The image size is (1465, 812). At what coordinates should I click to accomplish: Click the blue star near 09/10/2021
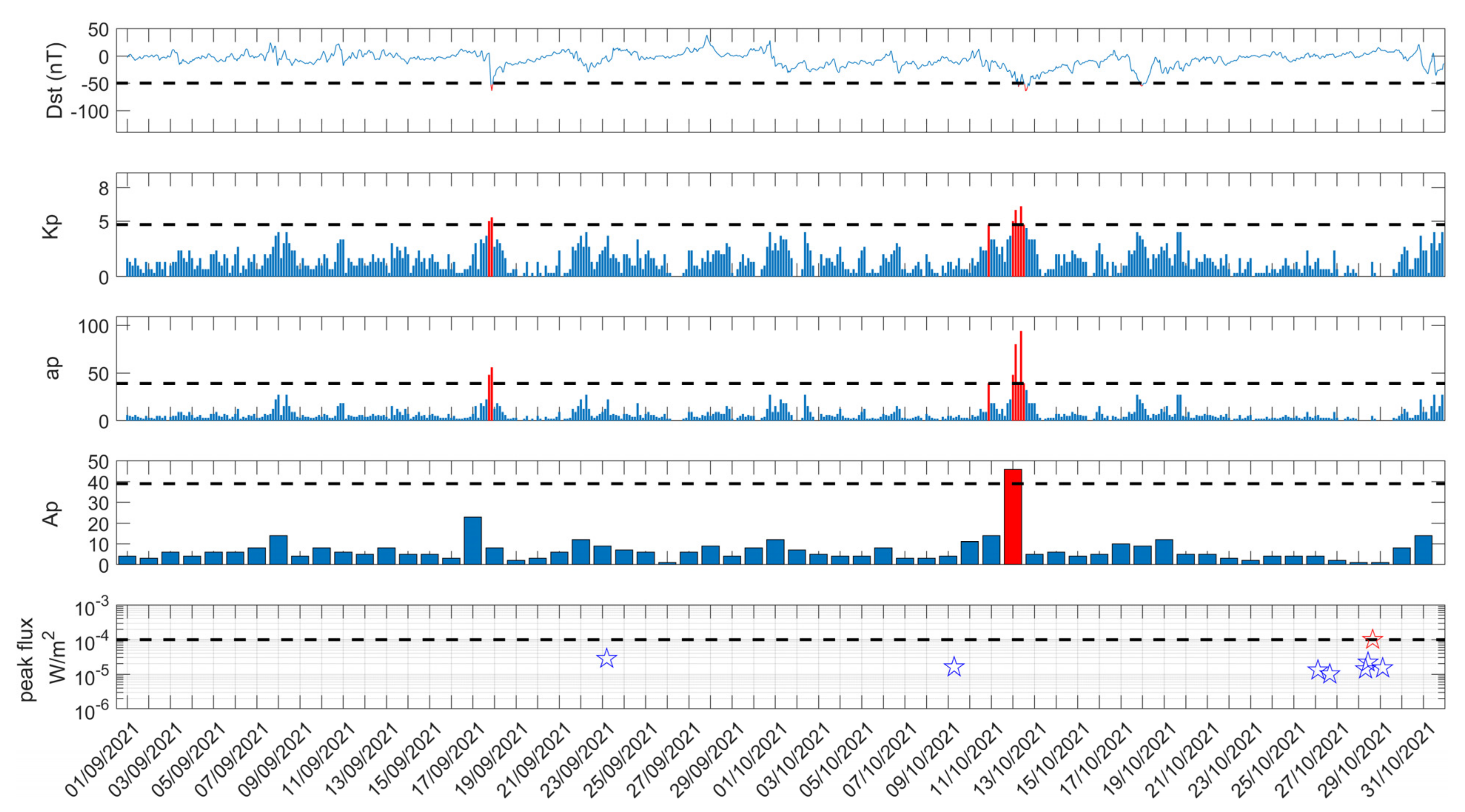pyautogui.click(x=954, y=666)
